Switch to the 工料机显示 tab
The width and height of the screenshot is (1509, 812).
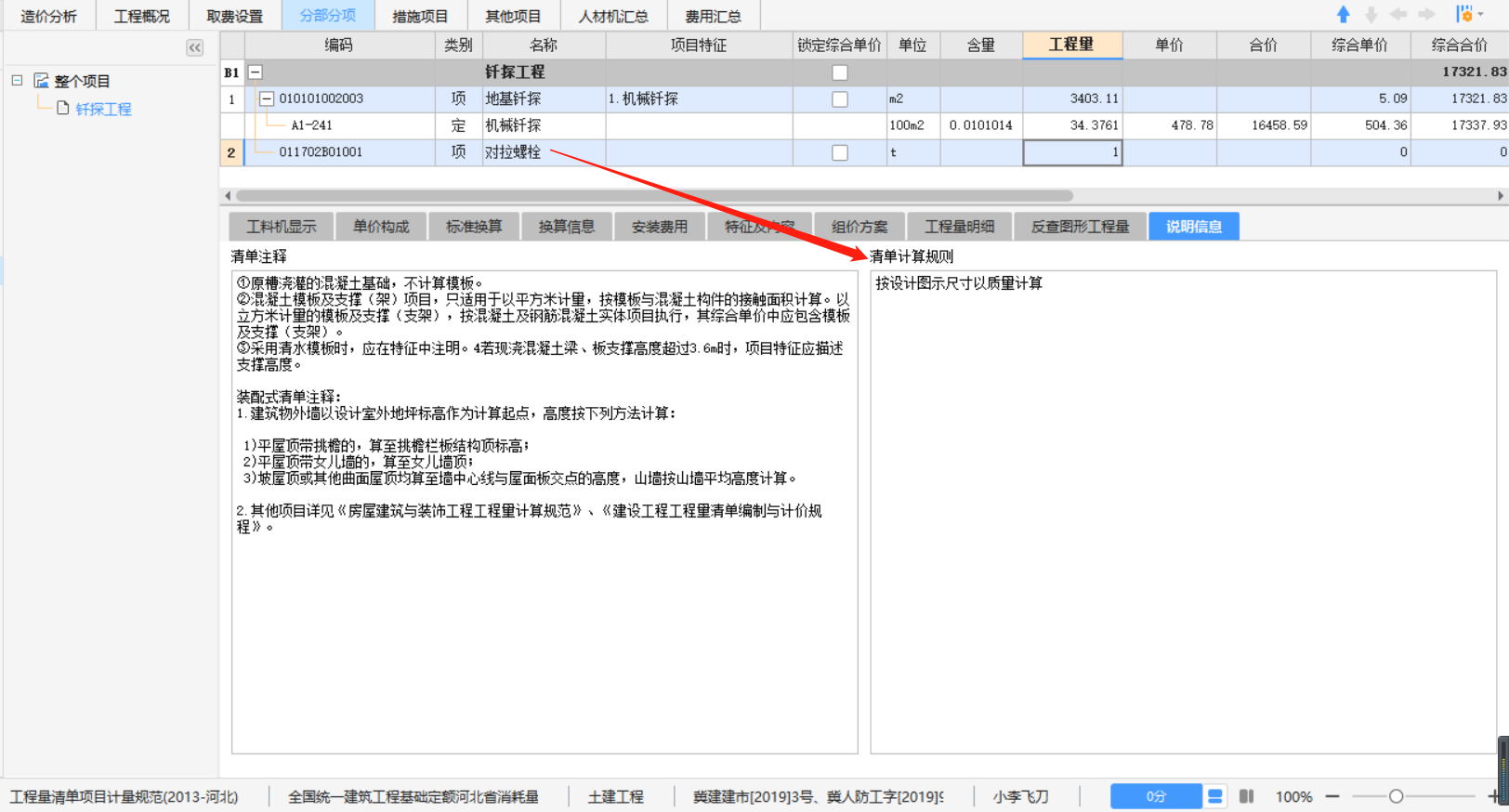pos(282,227)
